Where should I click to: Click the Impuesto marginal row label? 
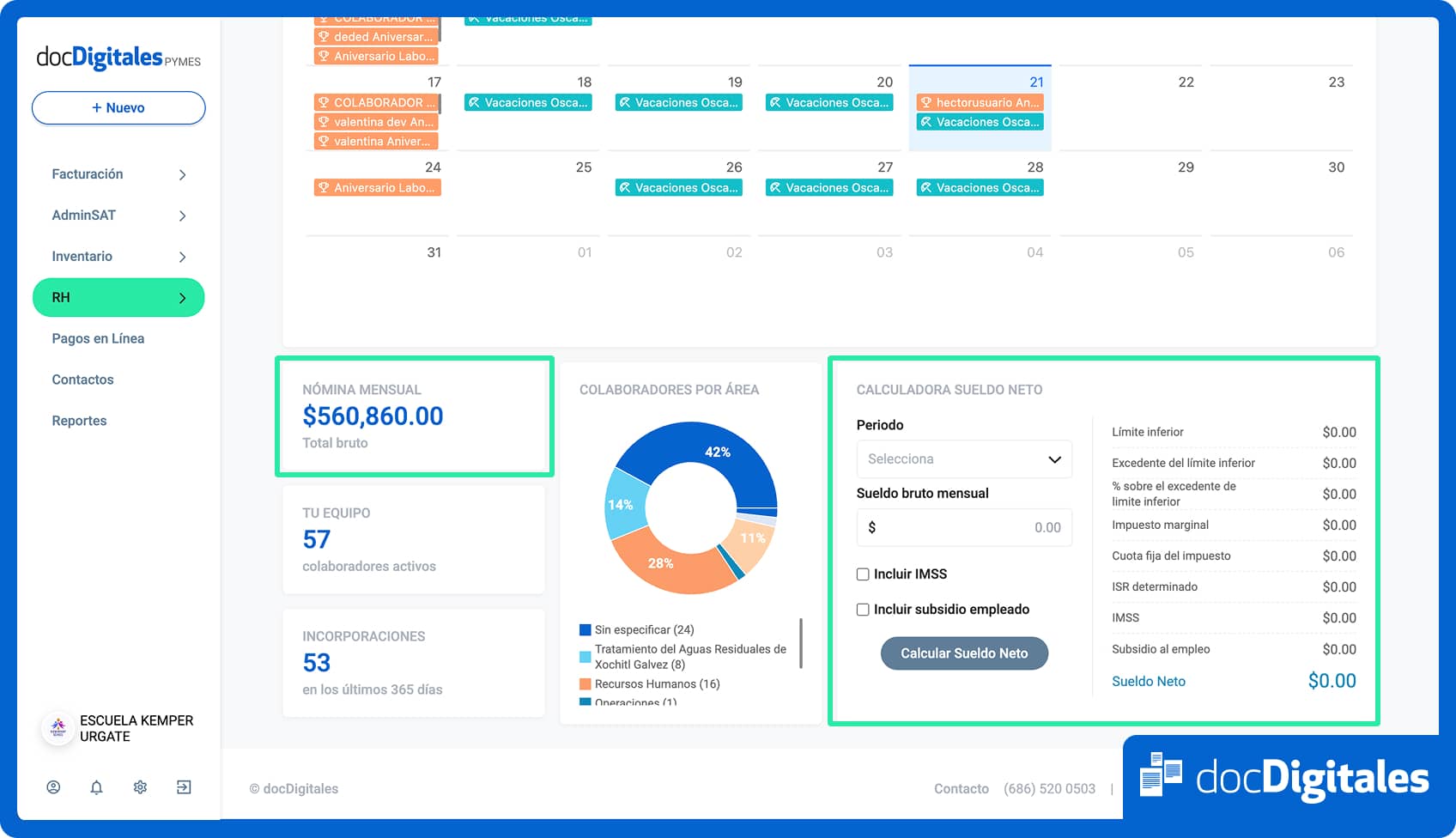point(1160,525)
